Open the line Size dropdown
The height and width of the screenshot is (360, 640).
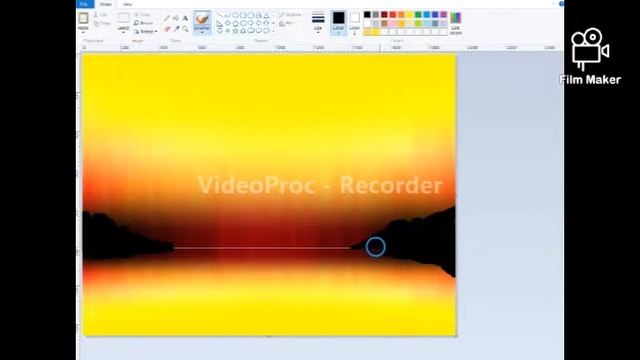coord(318,23)
